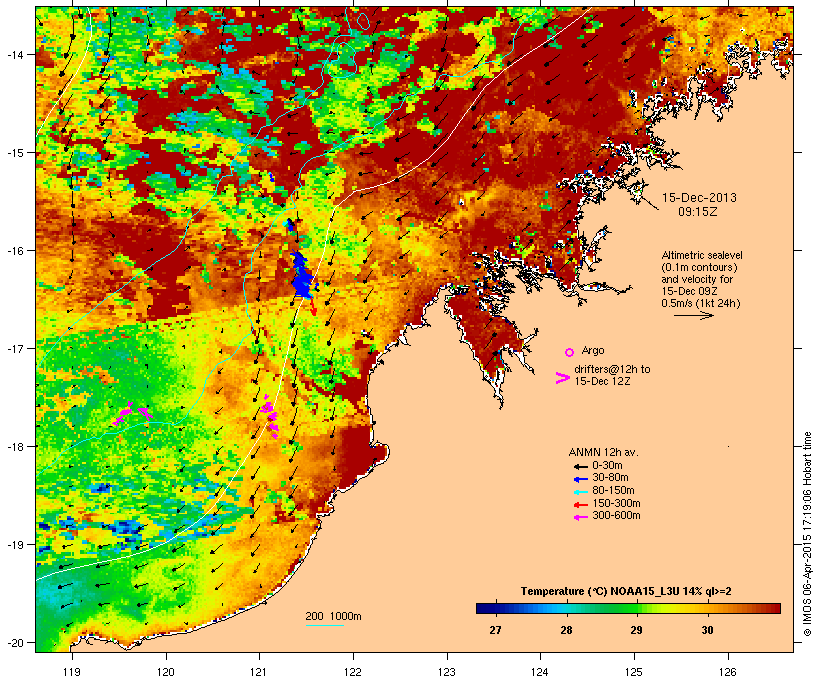Click longitude axis label 121
This screenshot has height=680, width=820.
(x=259, y=672)
